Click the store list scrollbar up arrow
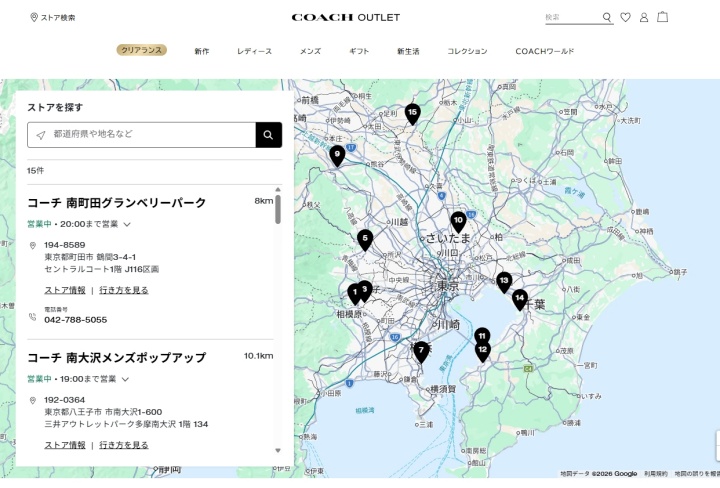 pos(278,190)
